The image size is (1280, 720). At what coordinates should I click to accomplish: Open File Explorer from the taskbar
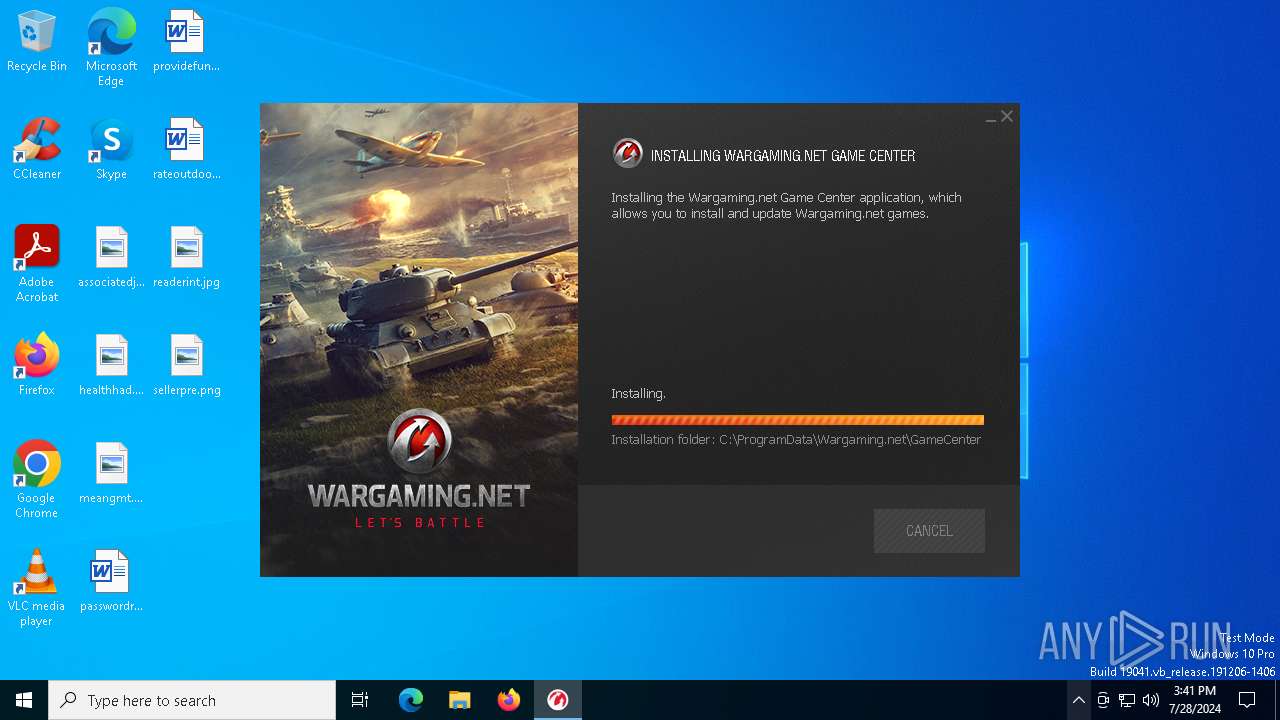tap(460, 700)
